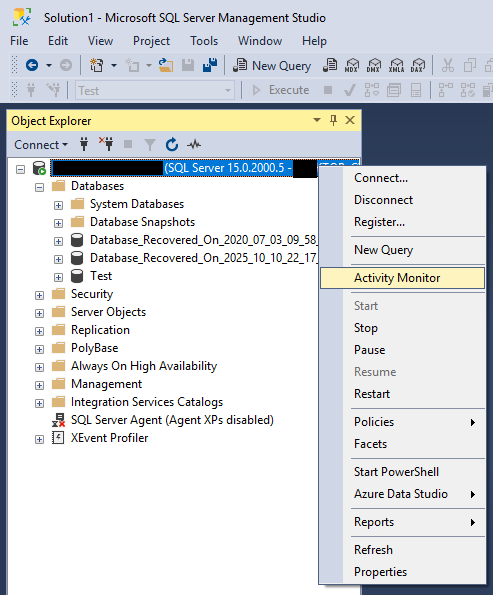Open the Tools menu
The width and height of the screenshot is (493, 595).
pos(204,41)
